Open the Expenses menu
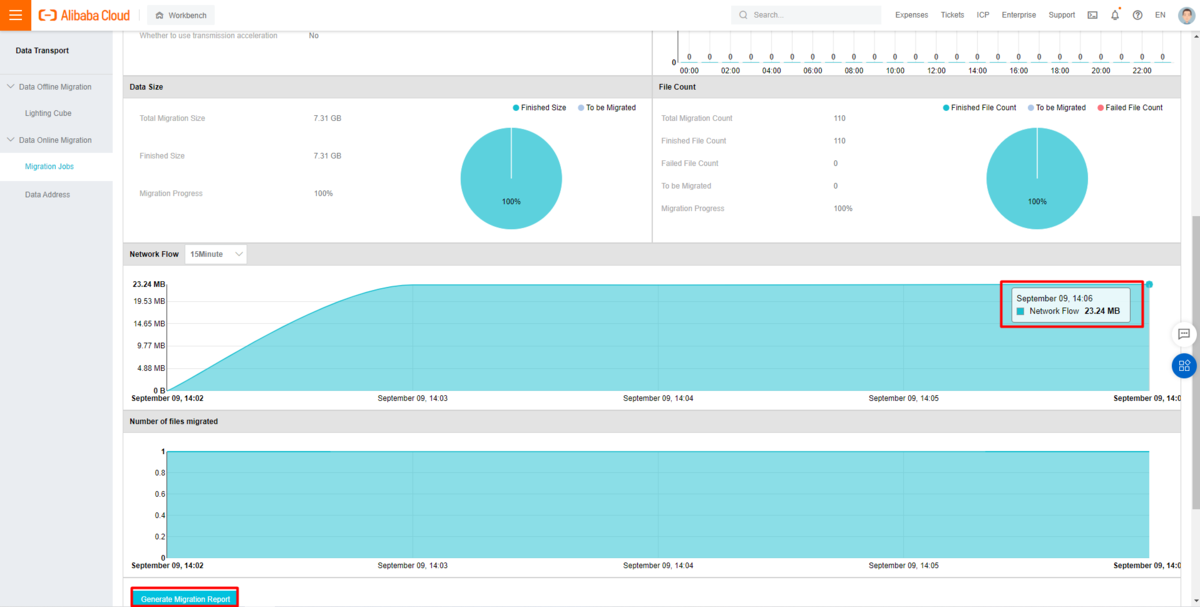Screen dimensions: 1200x607 click(911, 15)
